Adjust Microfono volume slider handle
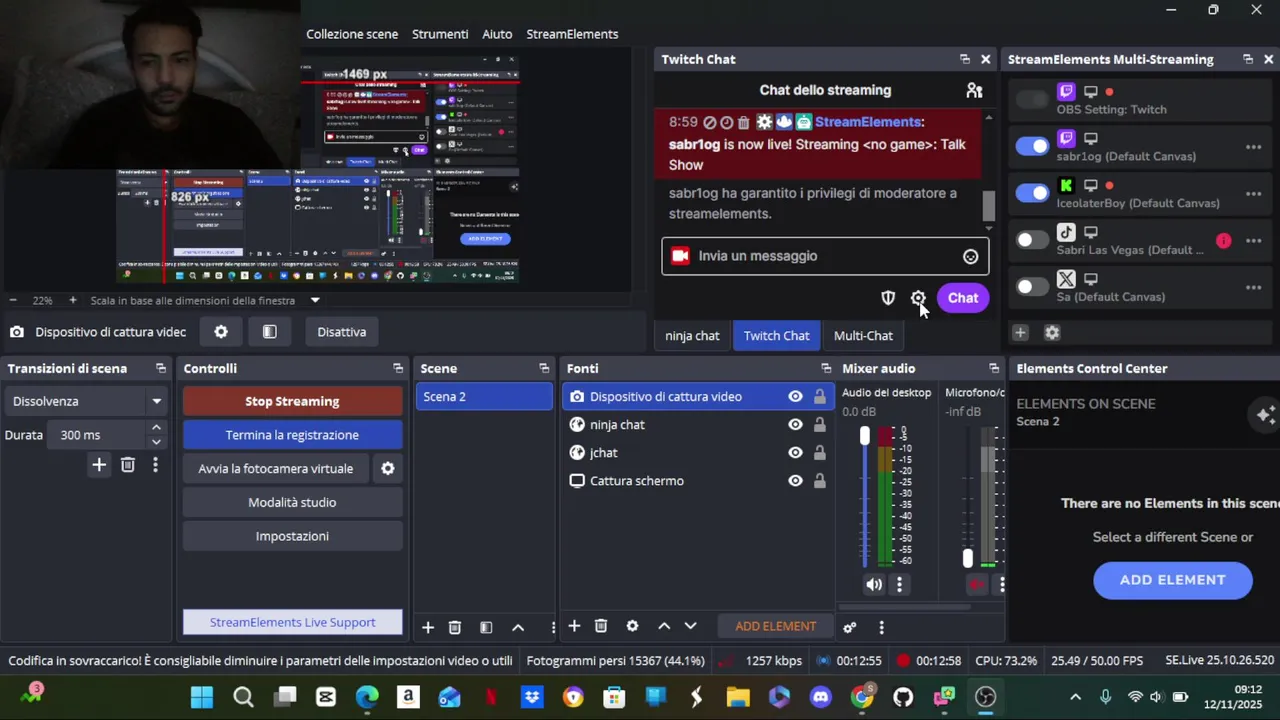1280x720 pixels. 967,558
